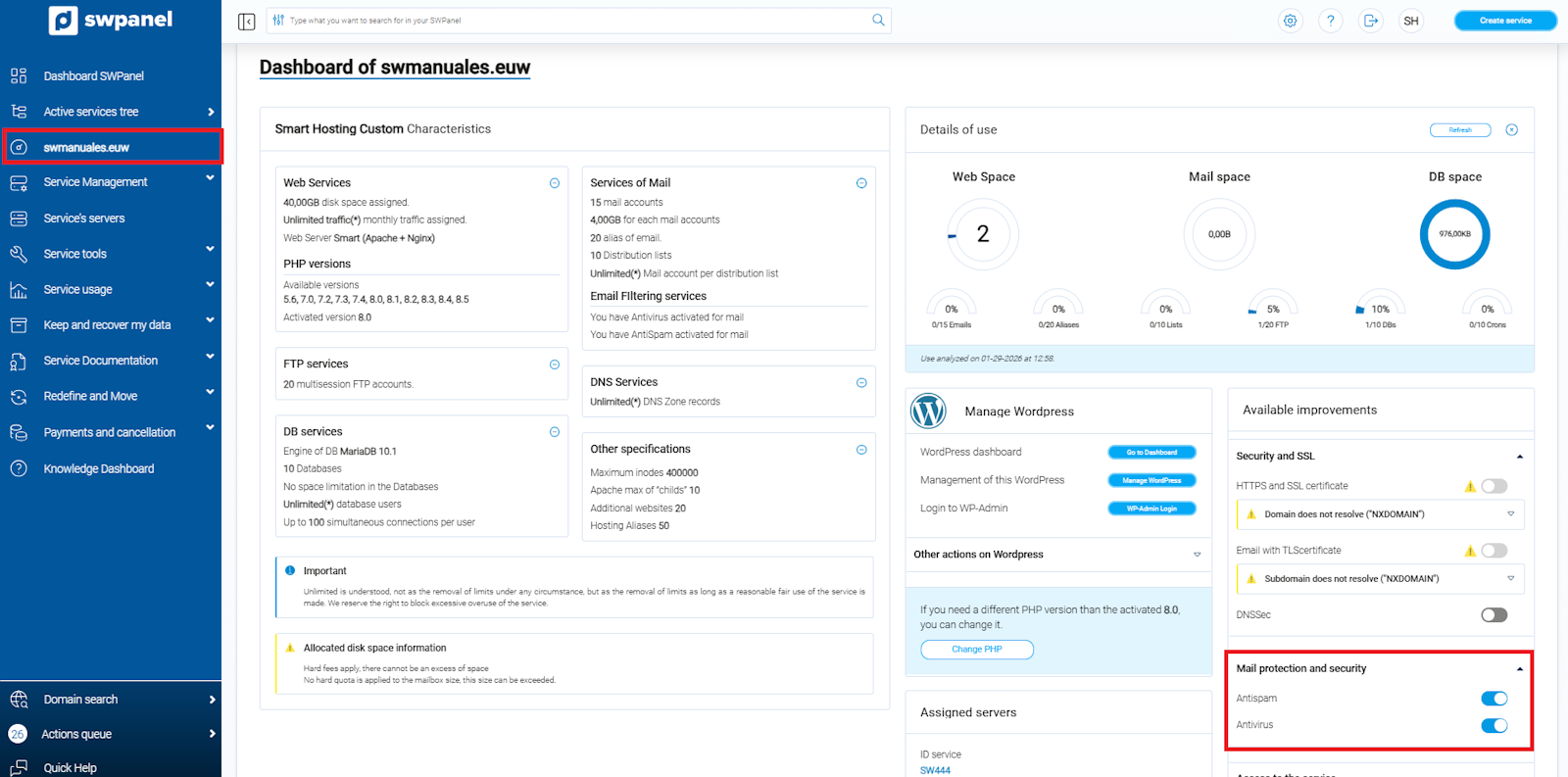Collapse the Web Services card icon
The height and width of the screenshot is (777, 1568).
click(555, 183)
